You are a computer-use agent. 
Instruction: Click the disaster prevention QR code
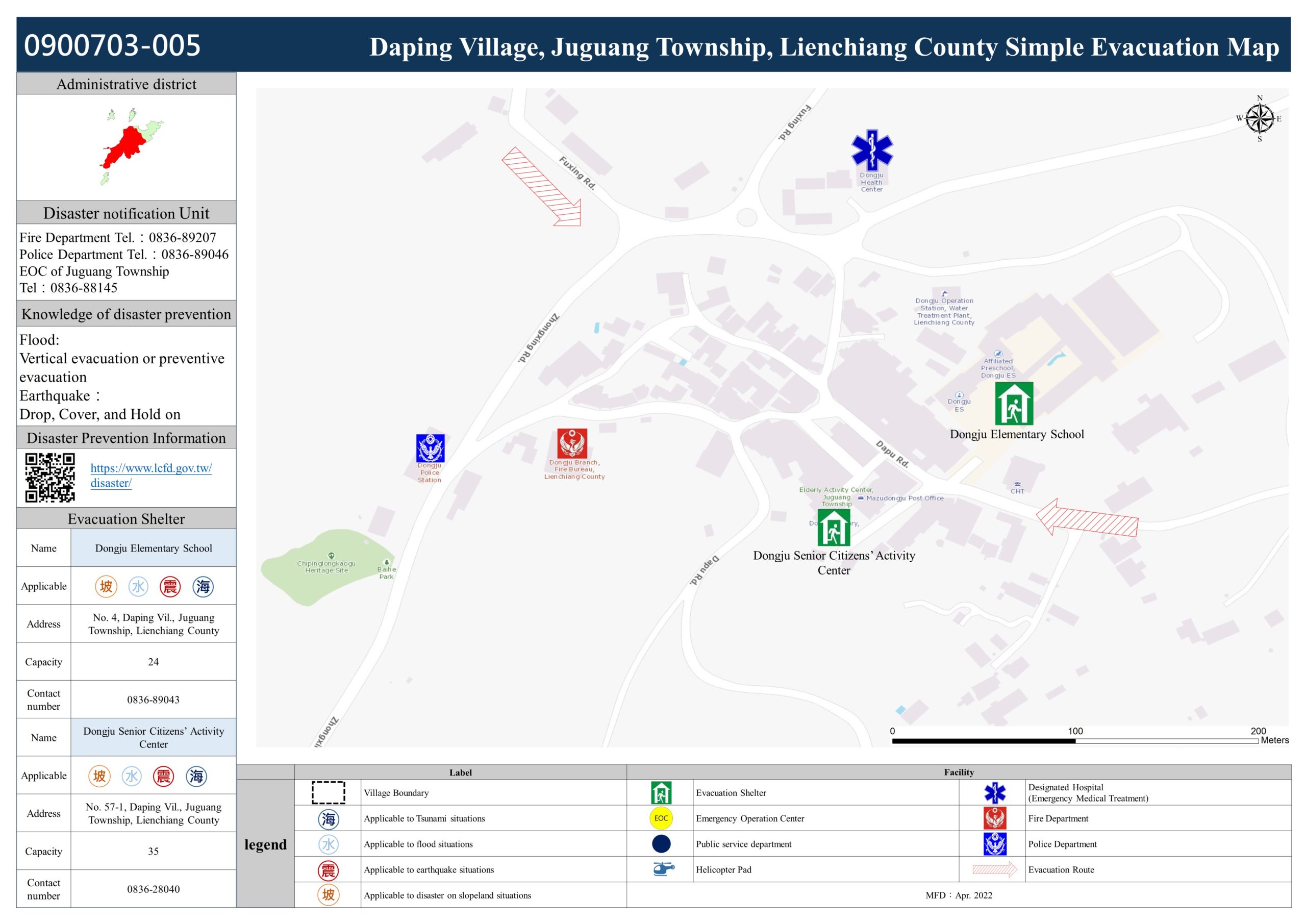(x=50, y=478)
